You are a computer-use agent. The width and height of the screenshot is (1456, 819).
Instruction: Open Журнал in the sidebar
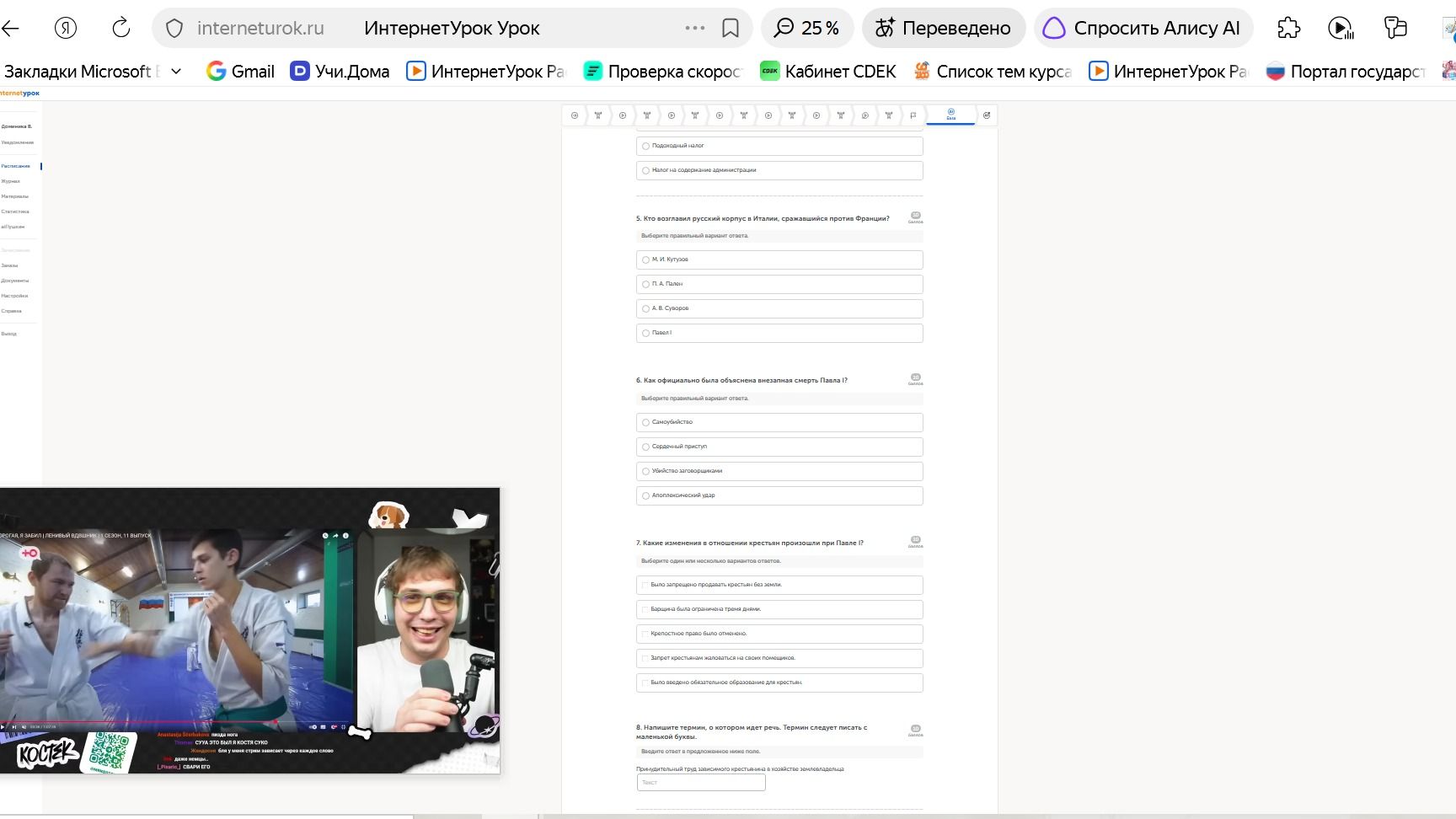tap(11, 181)
